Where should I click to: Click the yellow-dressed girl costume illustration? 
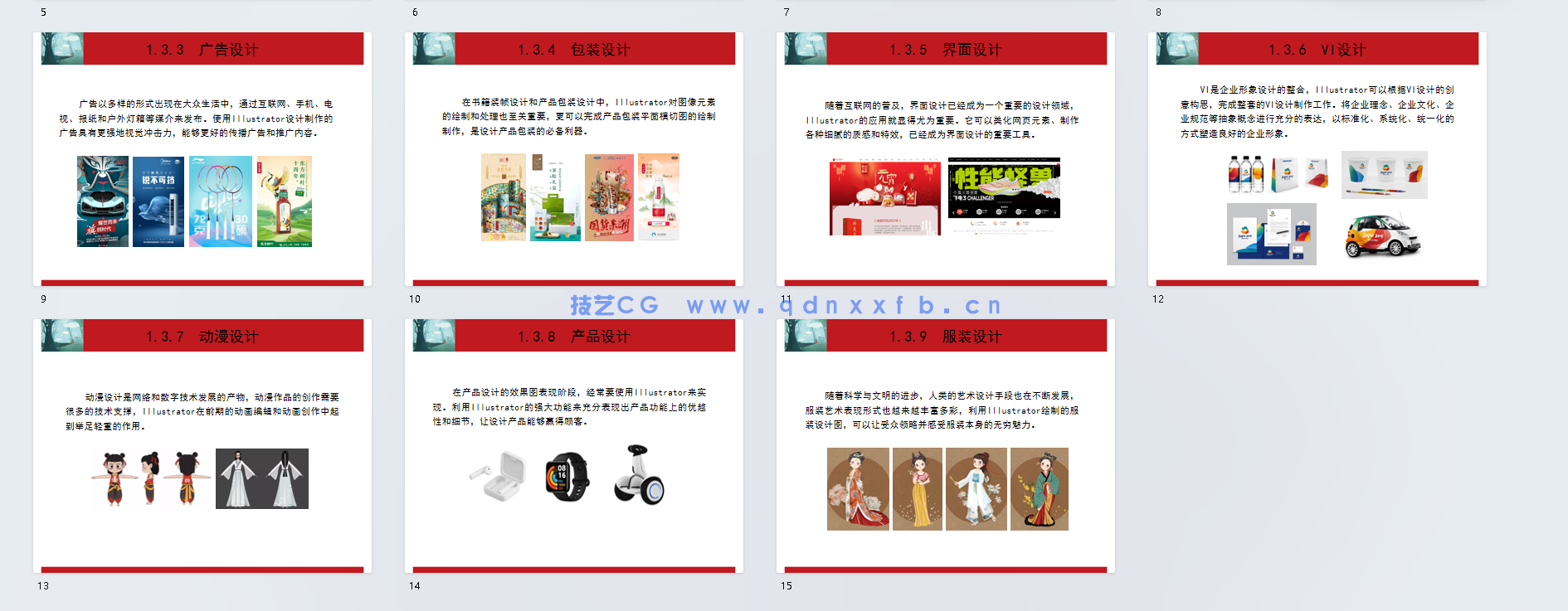(x=918, y=489)
